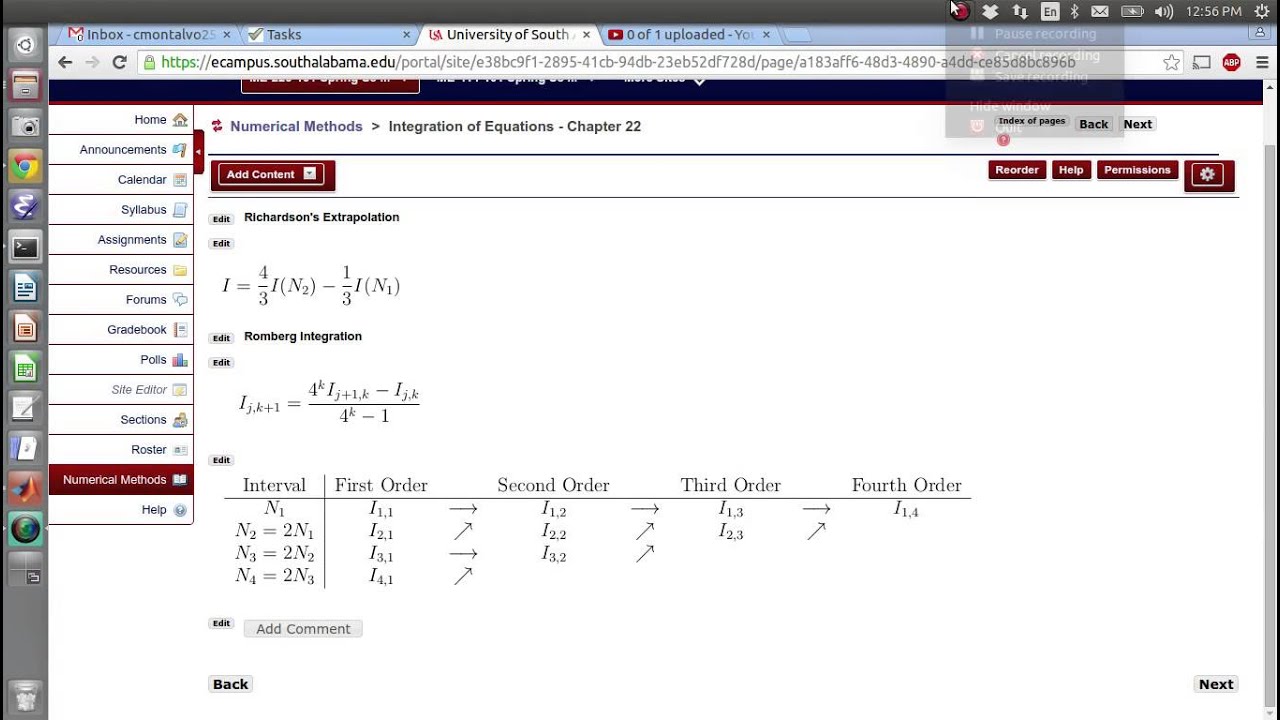Reload the current page in Chrome
This screenshot has width=1280, height=720.
click(x=119, y=62)
